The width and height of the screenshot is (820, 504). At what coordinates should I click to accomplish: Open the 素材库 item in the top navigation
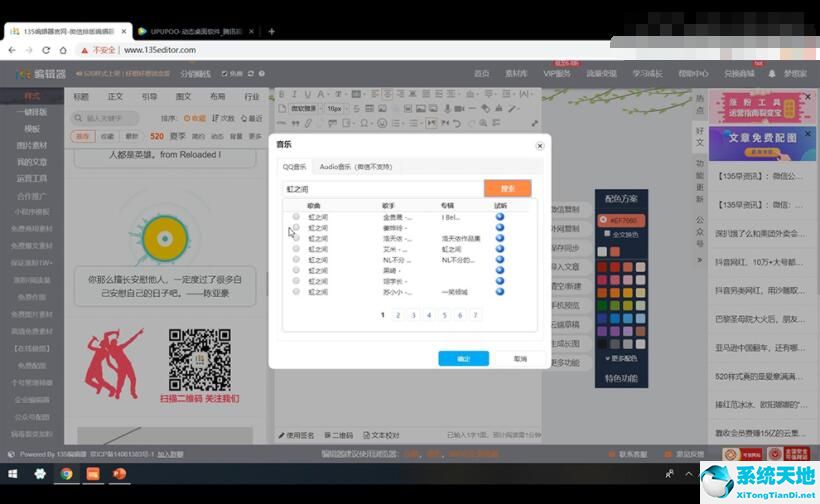(x=516, y=73)
